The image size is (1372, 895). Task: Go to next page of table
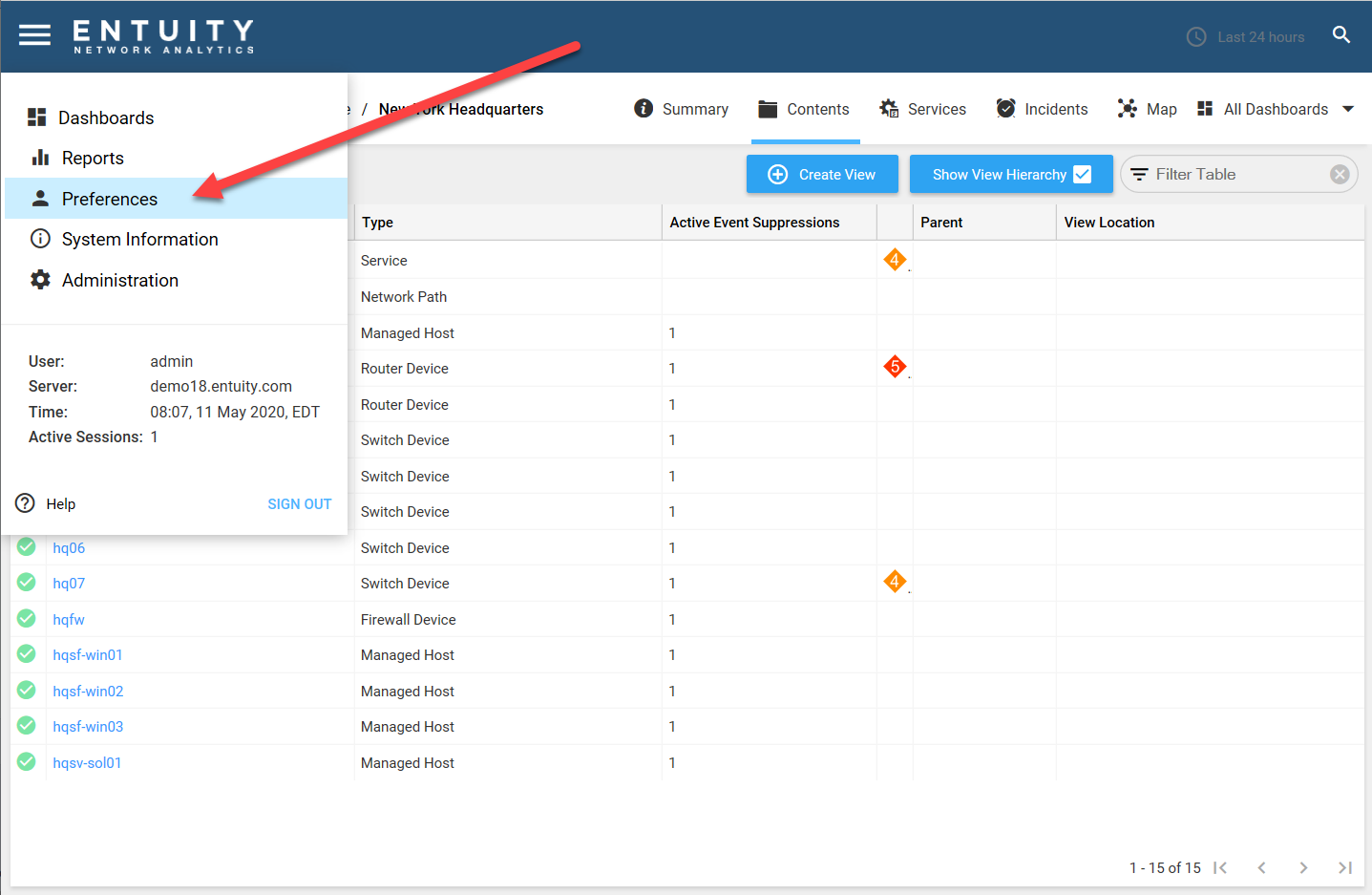[1303, 867]
